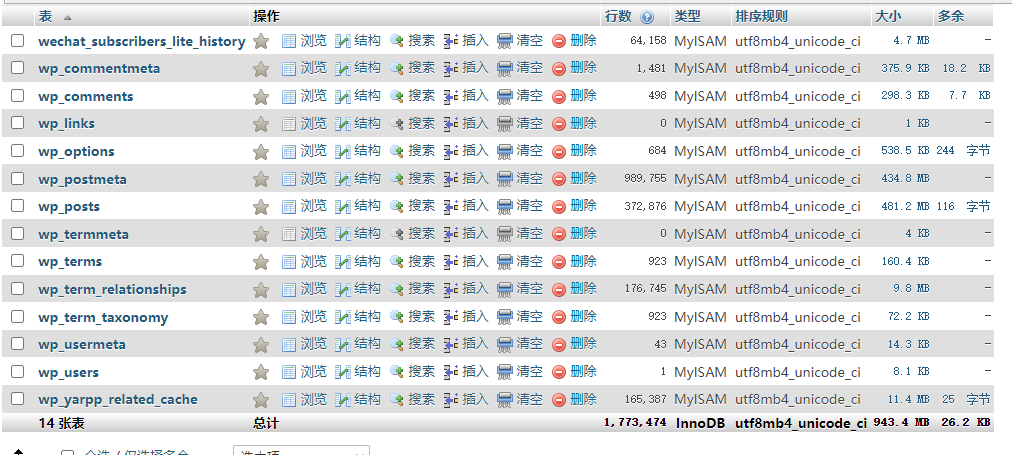Empty icon in wp_termmeta row
Screen dimensions: 1012x455
click(x=505, y=234)
